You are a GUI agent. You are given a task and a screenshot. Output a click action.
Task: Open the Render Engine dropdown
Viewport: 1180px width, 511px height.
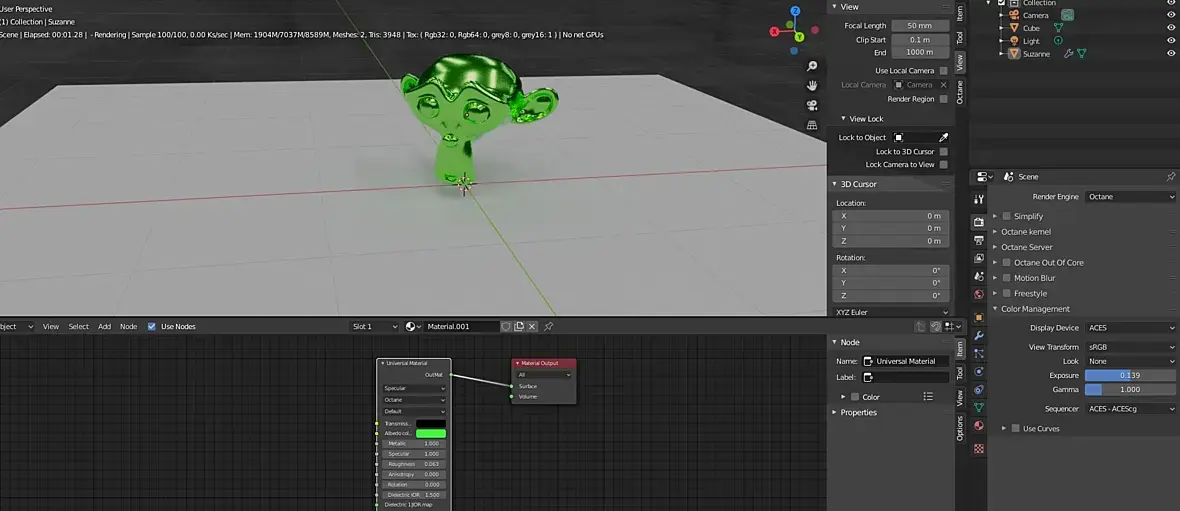(x=1130, y=197)
